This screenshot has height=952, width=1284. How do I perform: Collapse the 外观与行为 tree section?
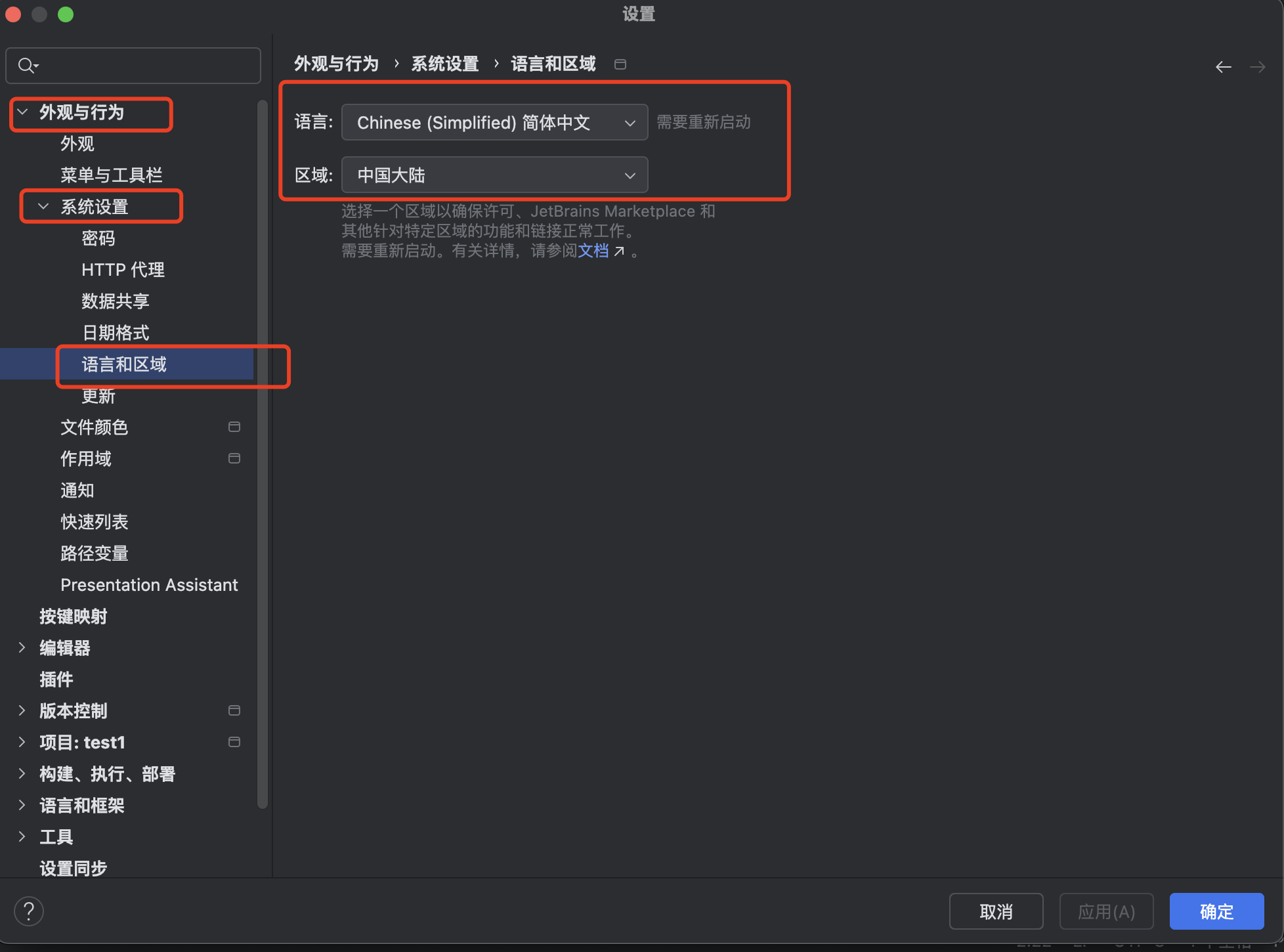pyautogui.click(x=23, y=112)
